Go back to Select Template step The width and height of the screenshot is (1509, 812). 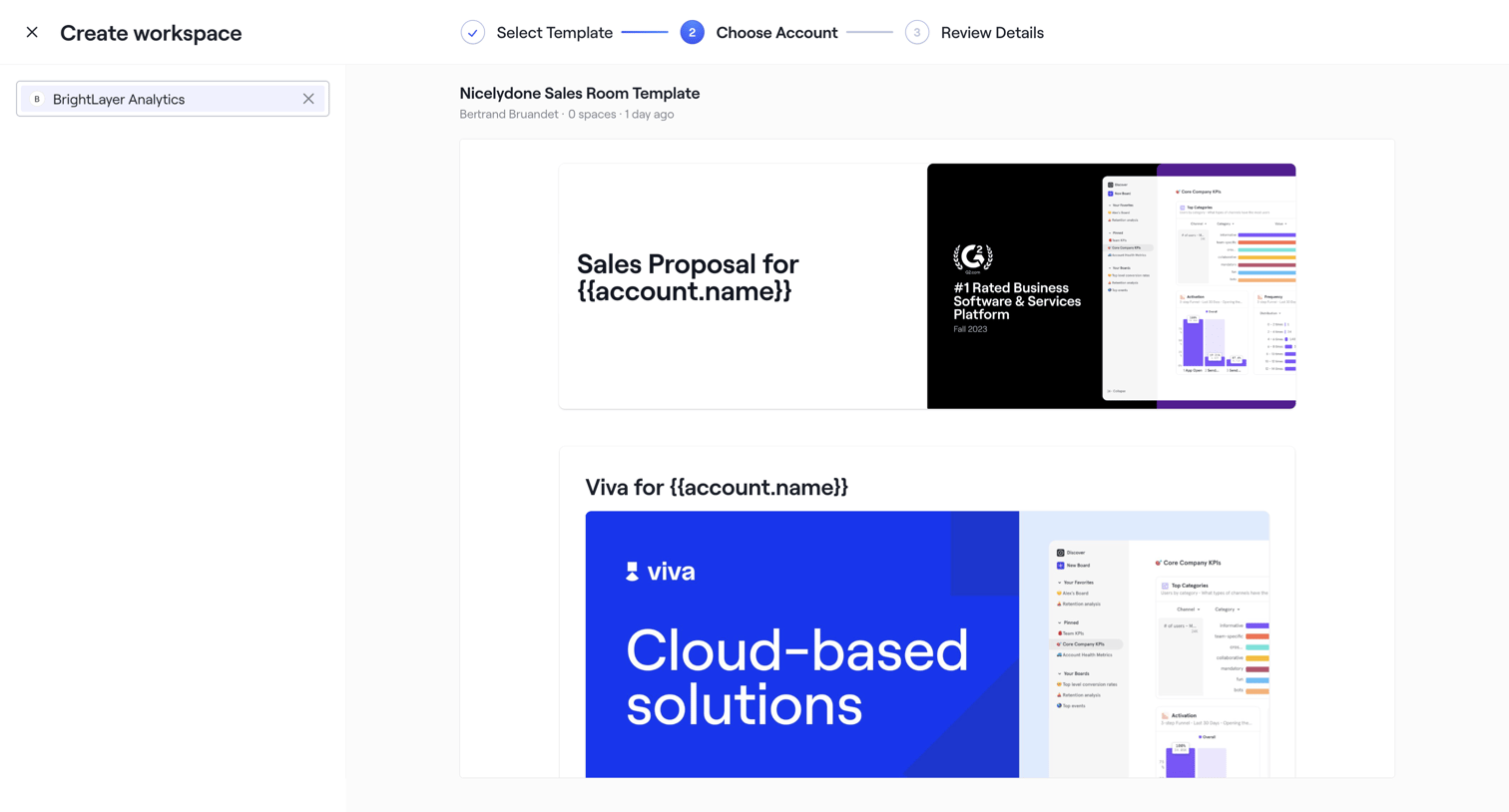(555, 33)
